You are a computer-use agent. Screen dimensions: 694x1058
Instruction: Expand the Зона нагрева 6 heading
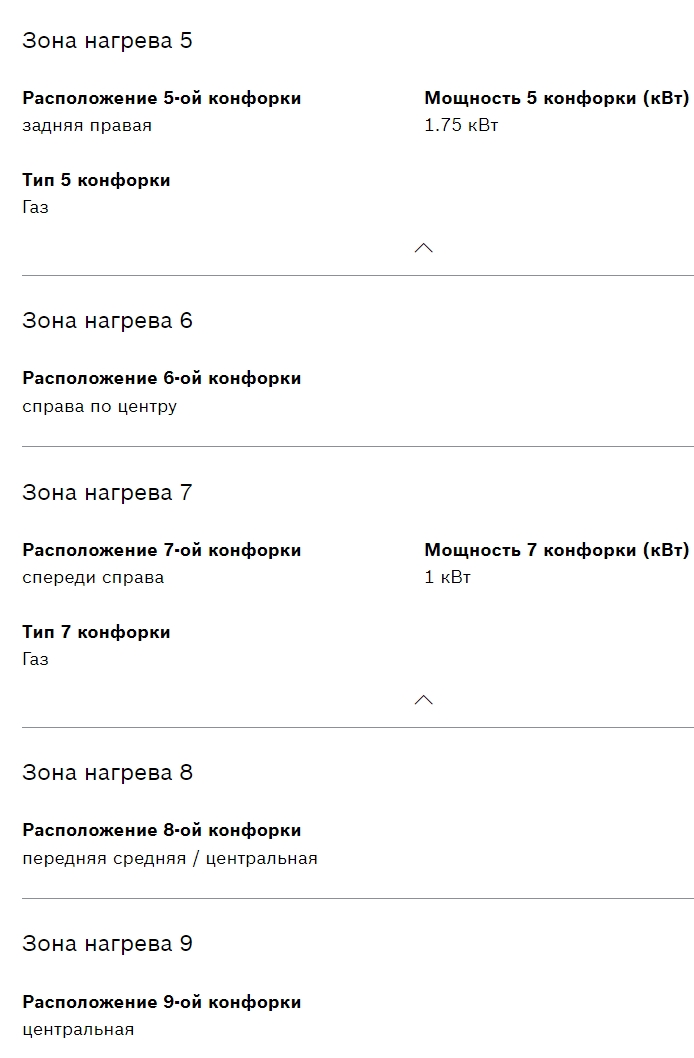point(107,321)
